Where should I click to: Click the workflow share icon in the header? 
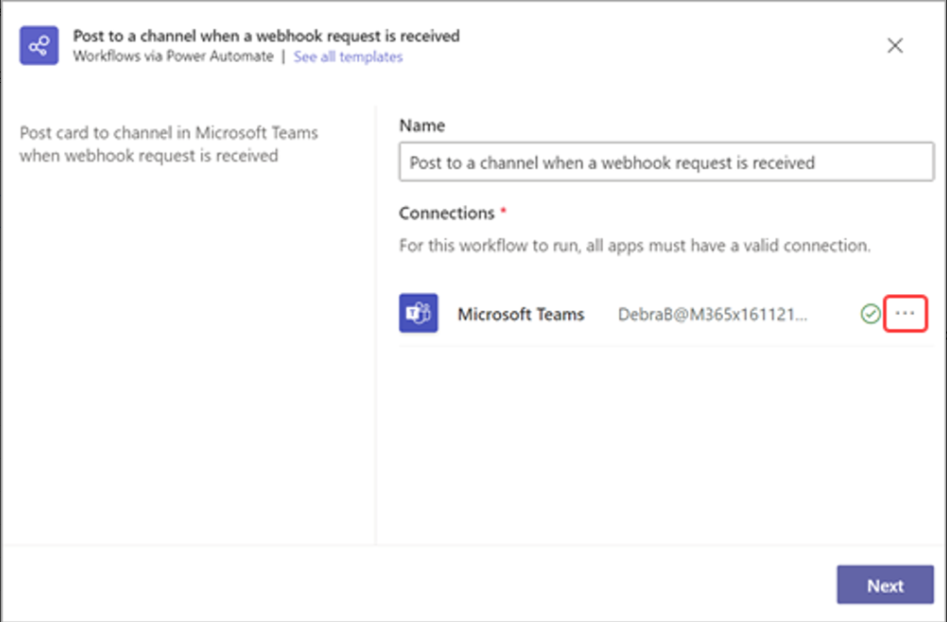39,45
